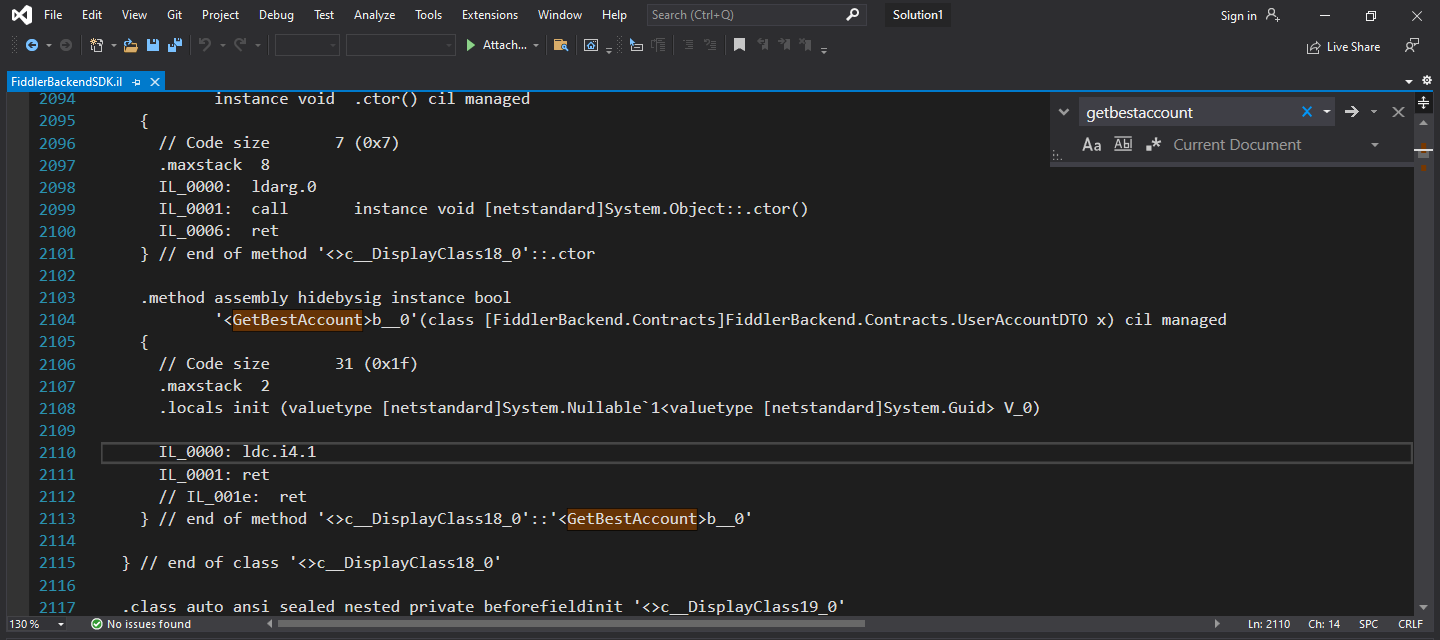Toggle Match Whole Word in find box

click(1123, 145)
